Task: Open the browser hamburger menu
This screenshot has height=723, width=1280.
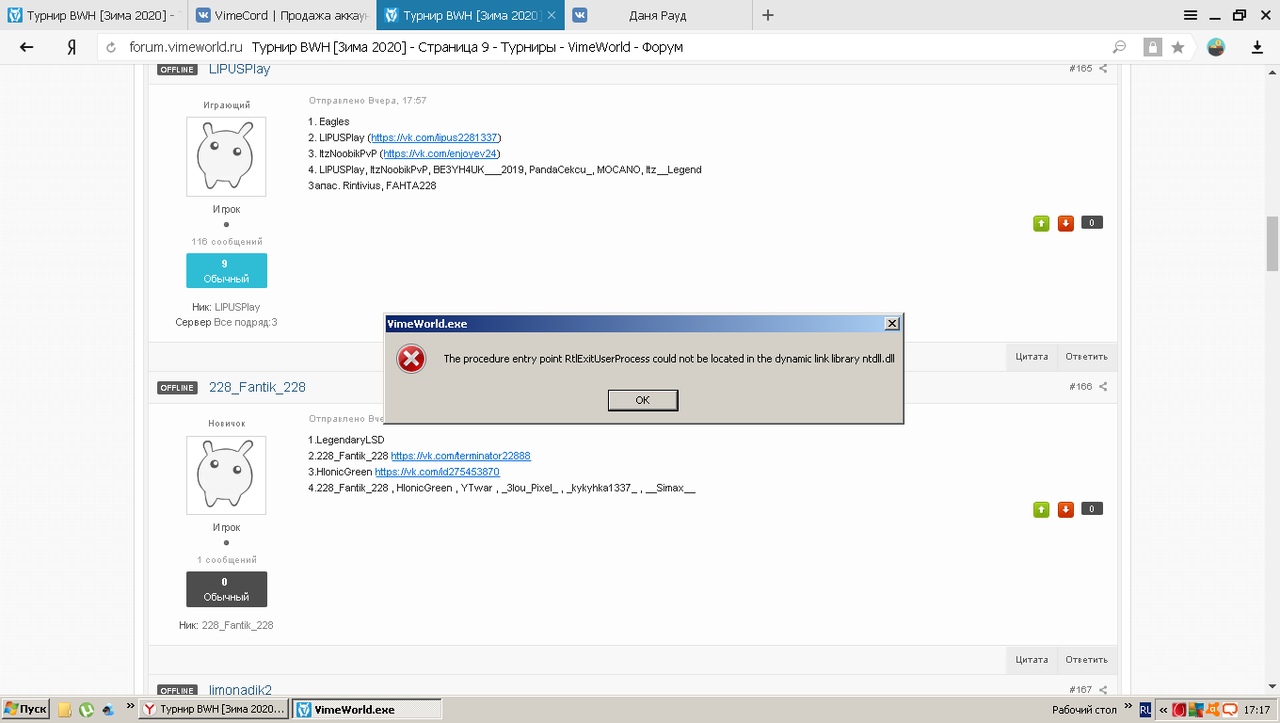Action: (x=1190, y=15)
